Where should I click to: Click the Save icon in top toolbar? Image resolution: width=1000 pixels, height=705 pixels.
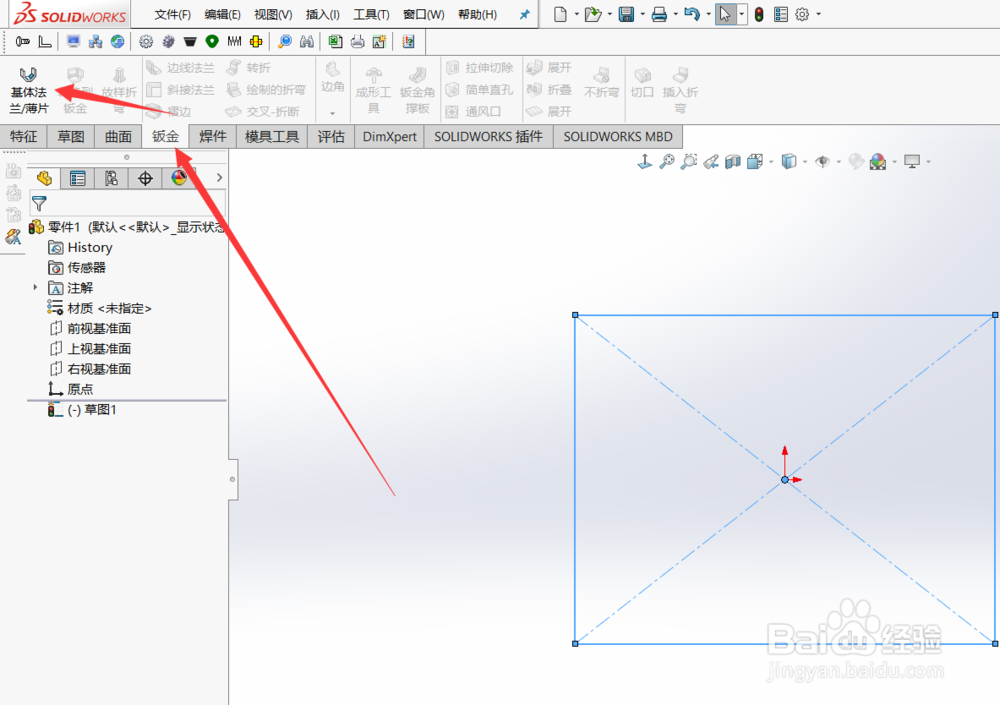click(x=627, y=14)
